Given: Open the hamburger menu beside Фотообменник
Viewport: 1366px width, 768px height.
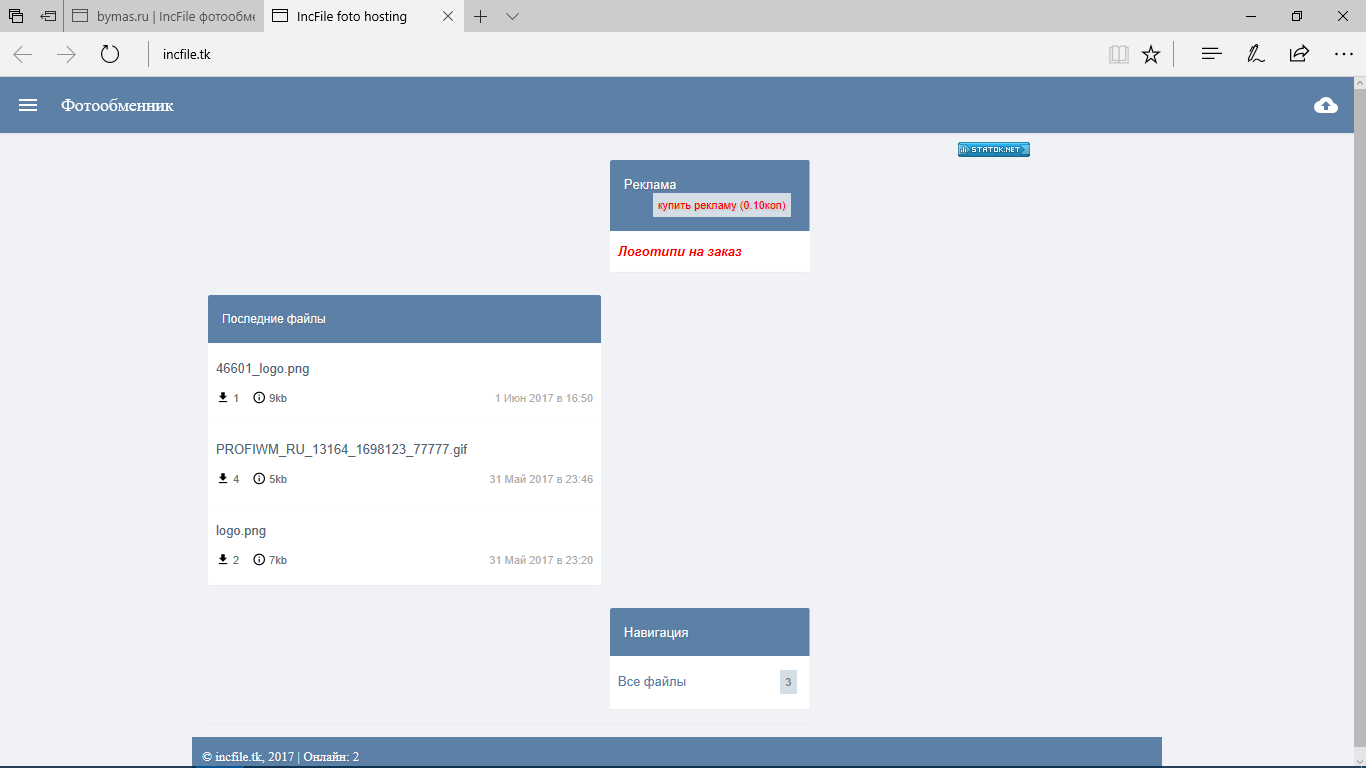Looking at the screenshot, I should 28,105.
